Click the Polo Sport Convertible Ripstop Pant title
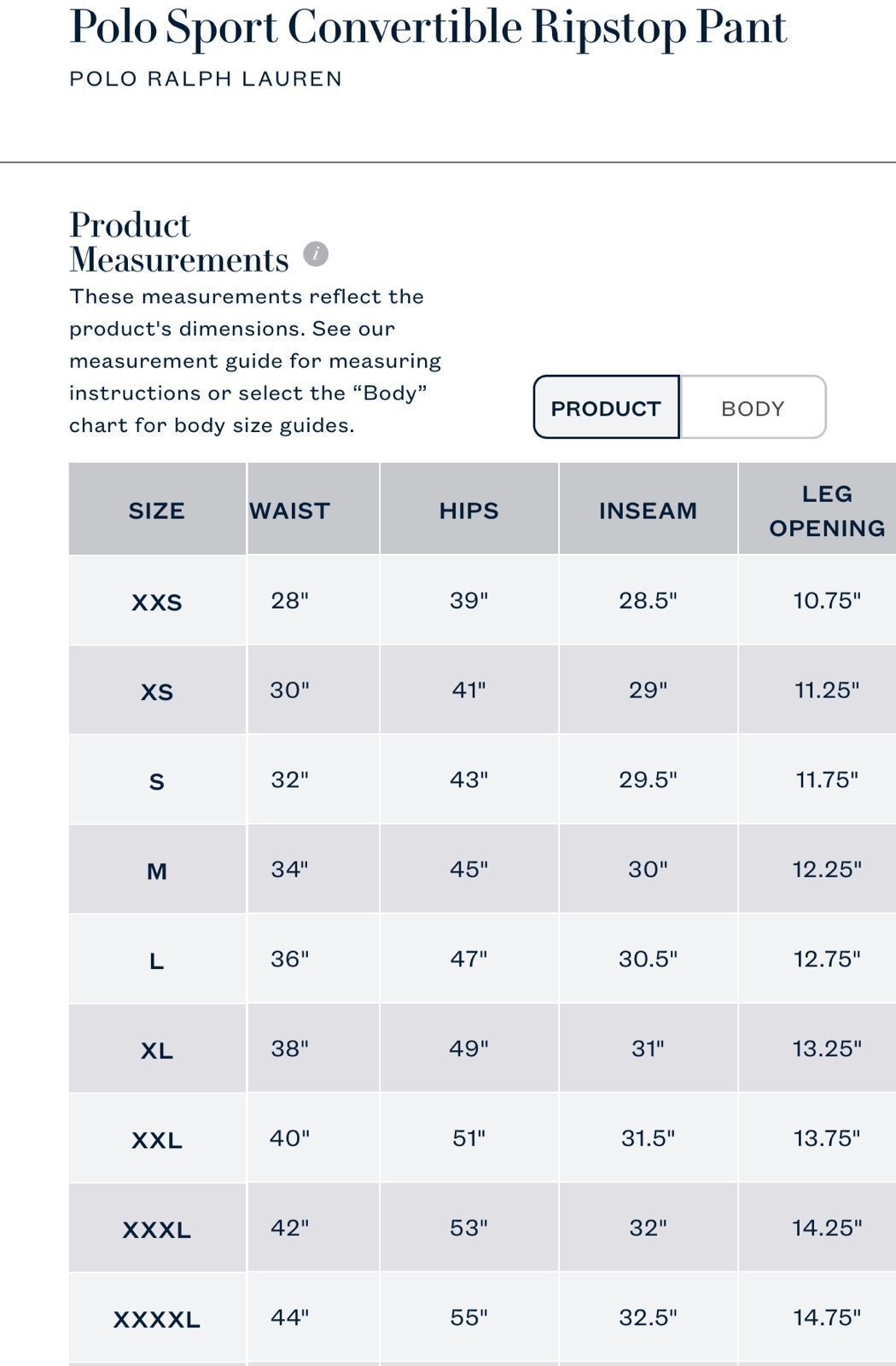This screenshot has width=896, height=1366. (428, 27)
